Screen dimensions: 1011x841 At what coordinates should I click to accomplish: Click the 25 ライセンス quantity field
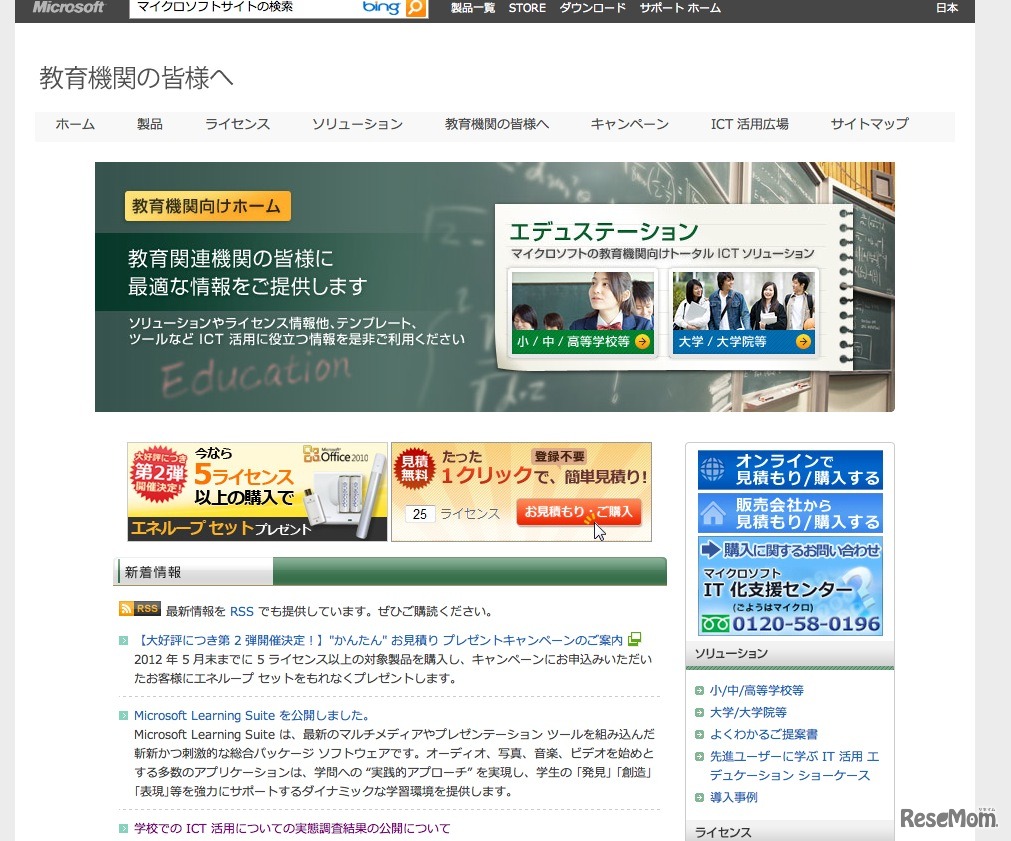point(420,514)
